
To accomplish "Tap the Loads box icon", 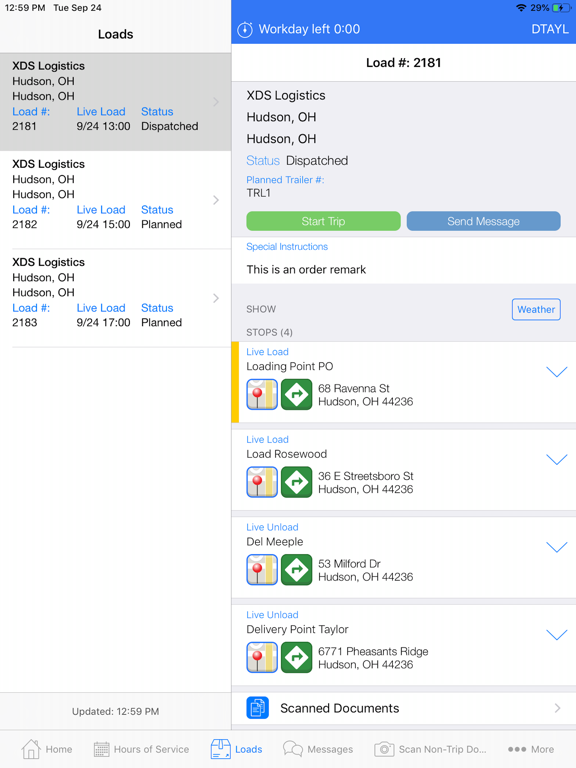I will 220,749.
